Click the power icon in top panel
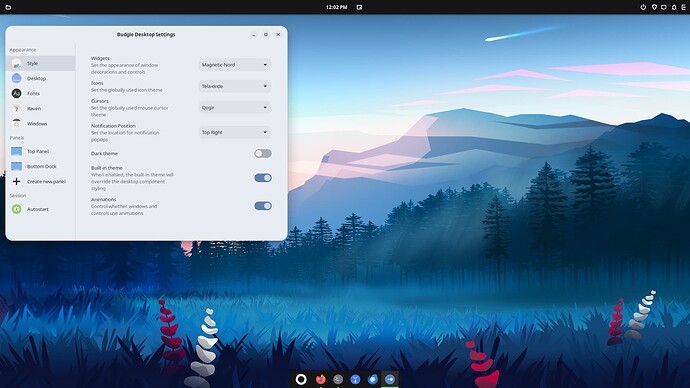The image size is (690, 388). tap(643, 7)
